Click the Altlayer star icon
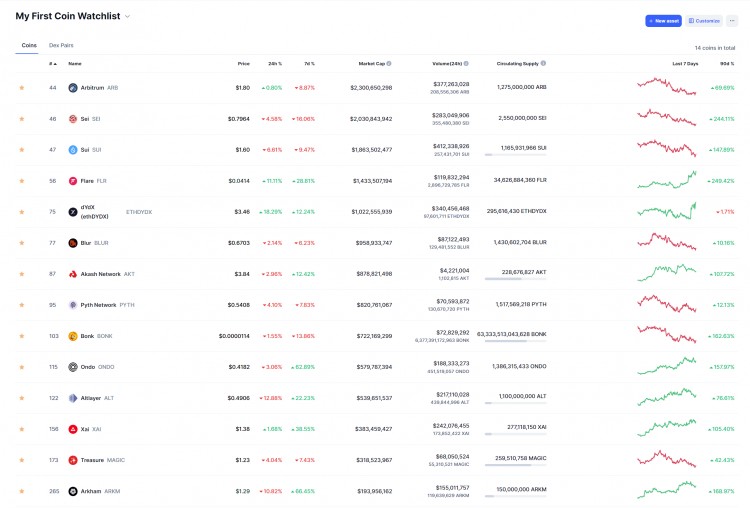750x508 pixels. (x=22, y=398)
